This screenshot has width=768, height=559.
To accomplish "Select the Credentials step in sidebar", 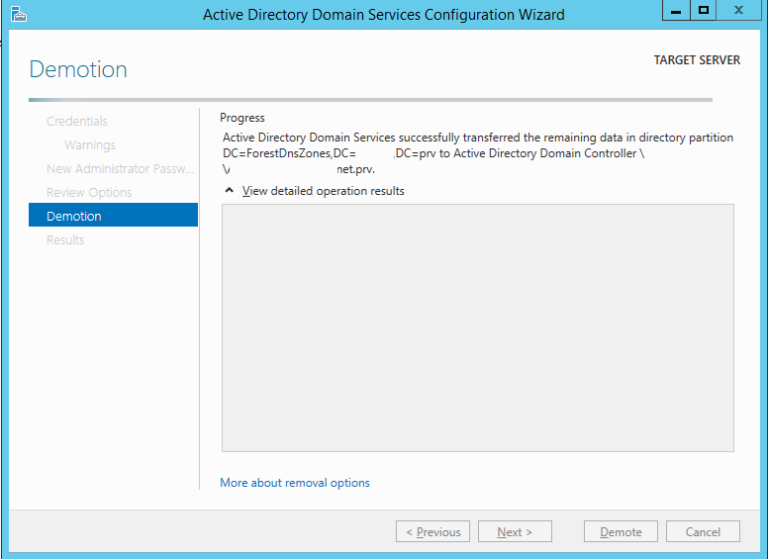I will pyautogui.click(x=77, y=121).
